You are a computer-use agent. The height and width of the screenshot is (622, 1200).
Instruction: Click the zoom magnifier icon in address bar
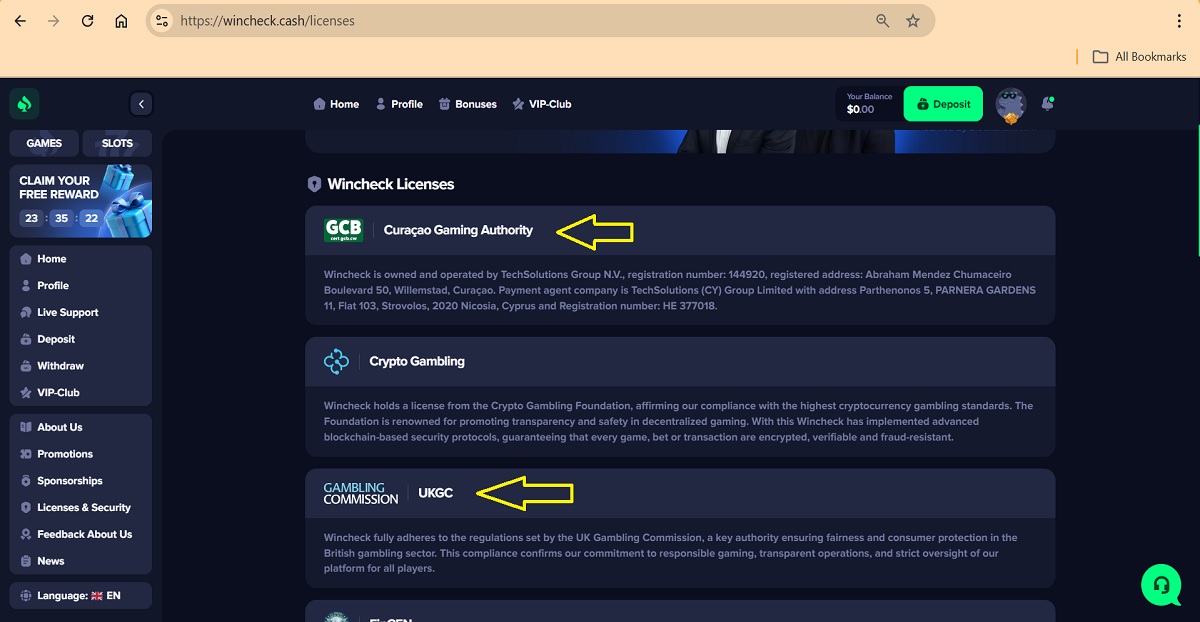pyautogui.click(x=882, y=21)
